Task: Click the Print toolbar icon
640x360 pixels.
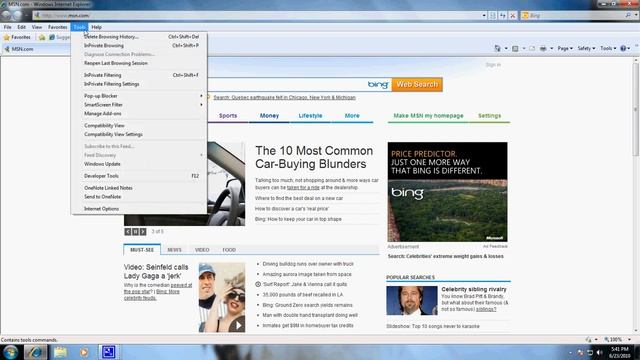Action: (543, 48)
